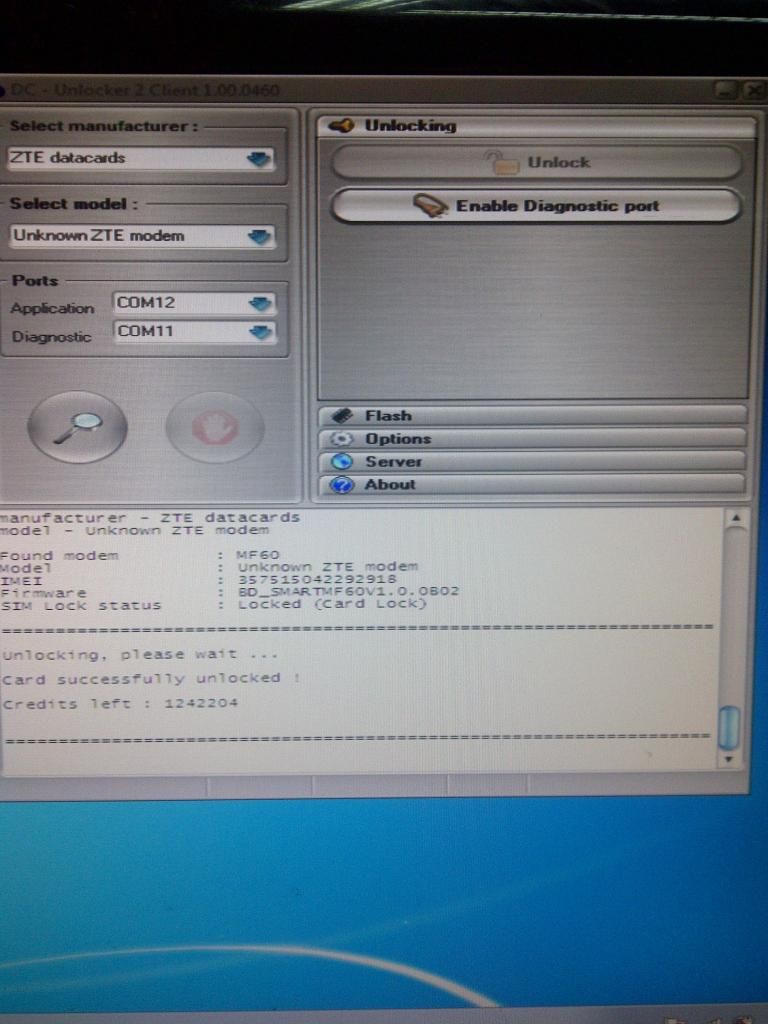Open the About section
Viewport: 768px width, 1024px height.
point(390,485)
